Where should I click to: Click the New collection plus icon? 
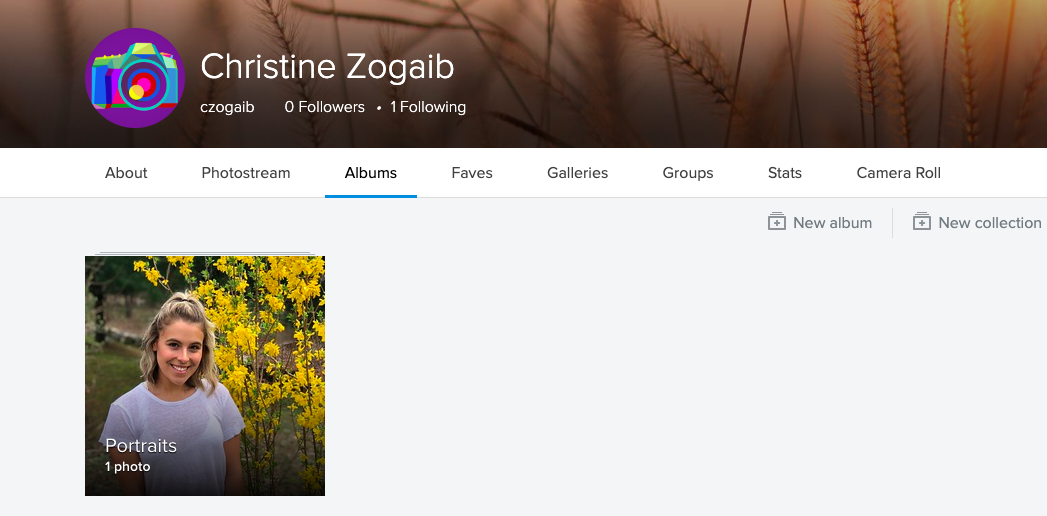tap(922, 222)
